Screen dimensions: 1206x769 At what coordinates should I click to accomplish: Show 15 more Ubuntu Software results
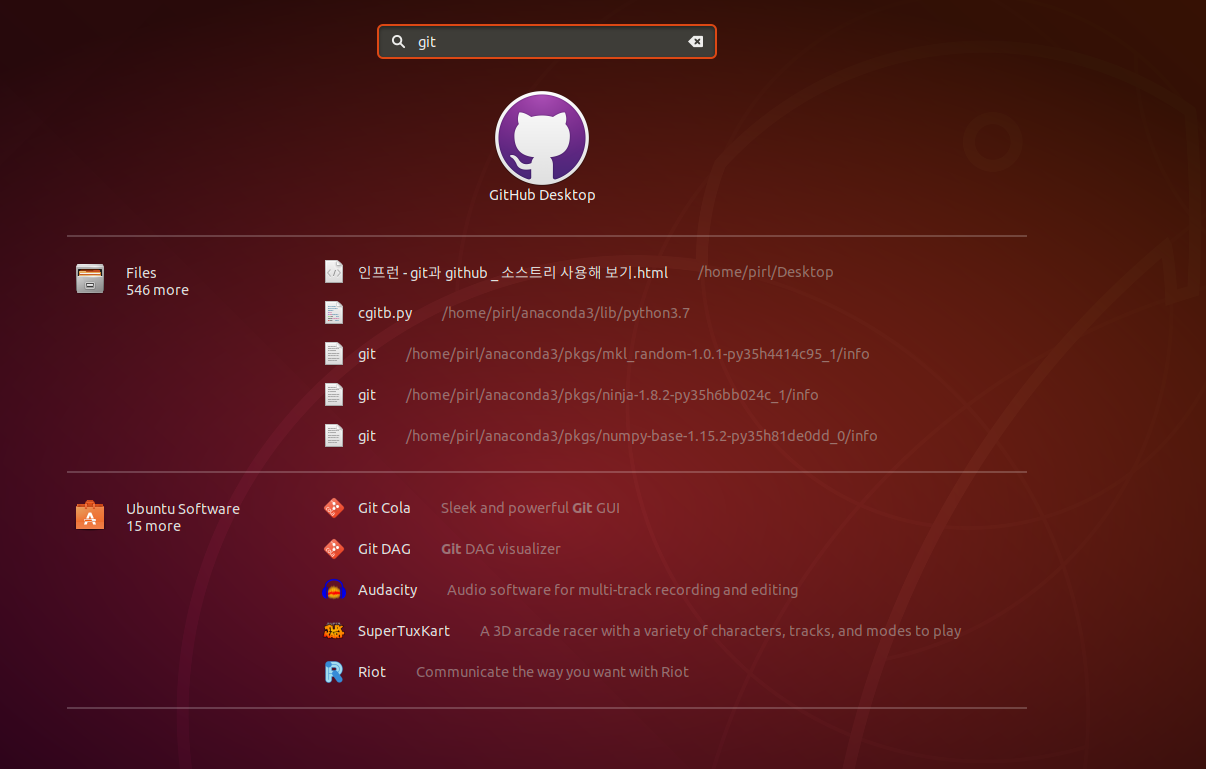(153, 526)
